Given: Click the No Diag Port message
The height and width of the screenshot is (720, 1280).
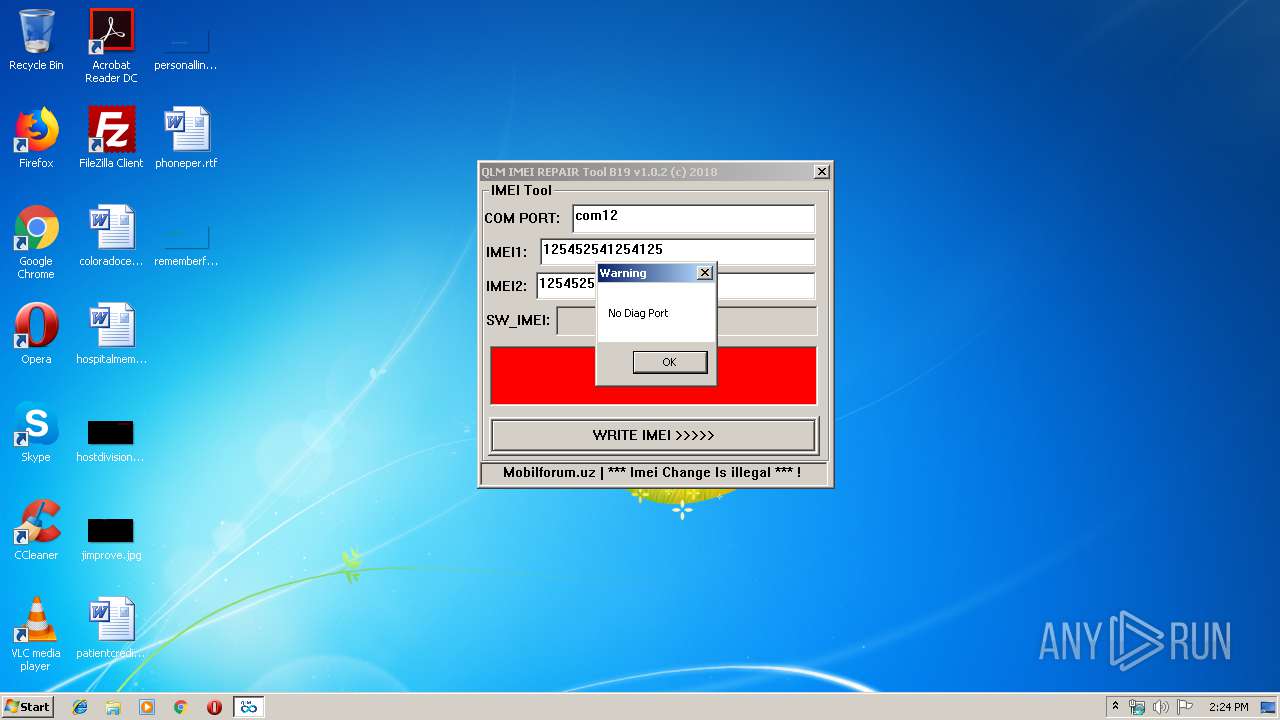Looking at the screenshot, I should pos(638,313).
